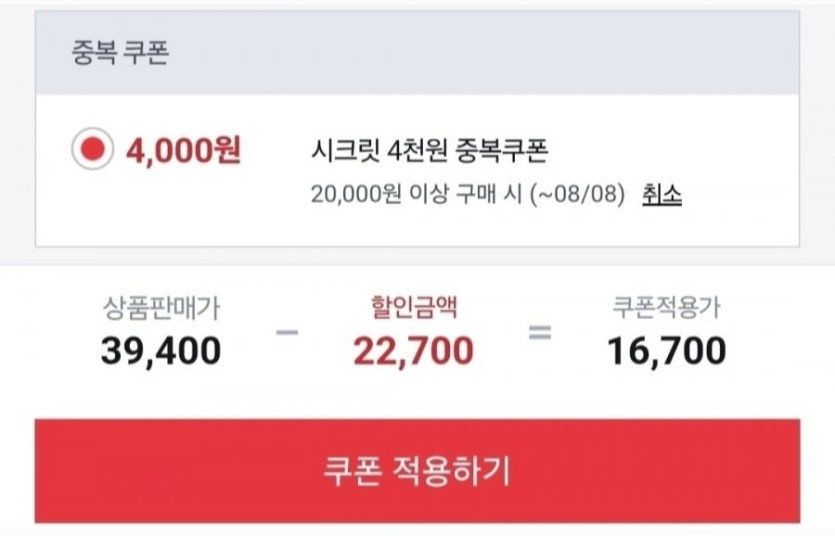The width and height of the screenshot is (835, 536).
Task: Click the 쿠폰 적용하기 button text
Action: click(x=417, y=470)
